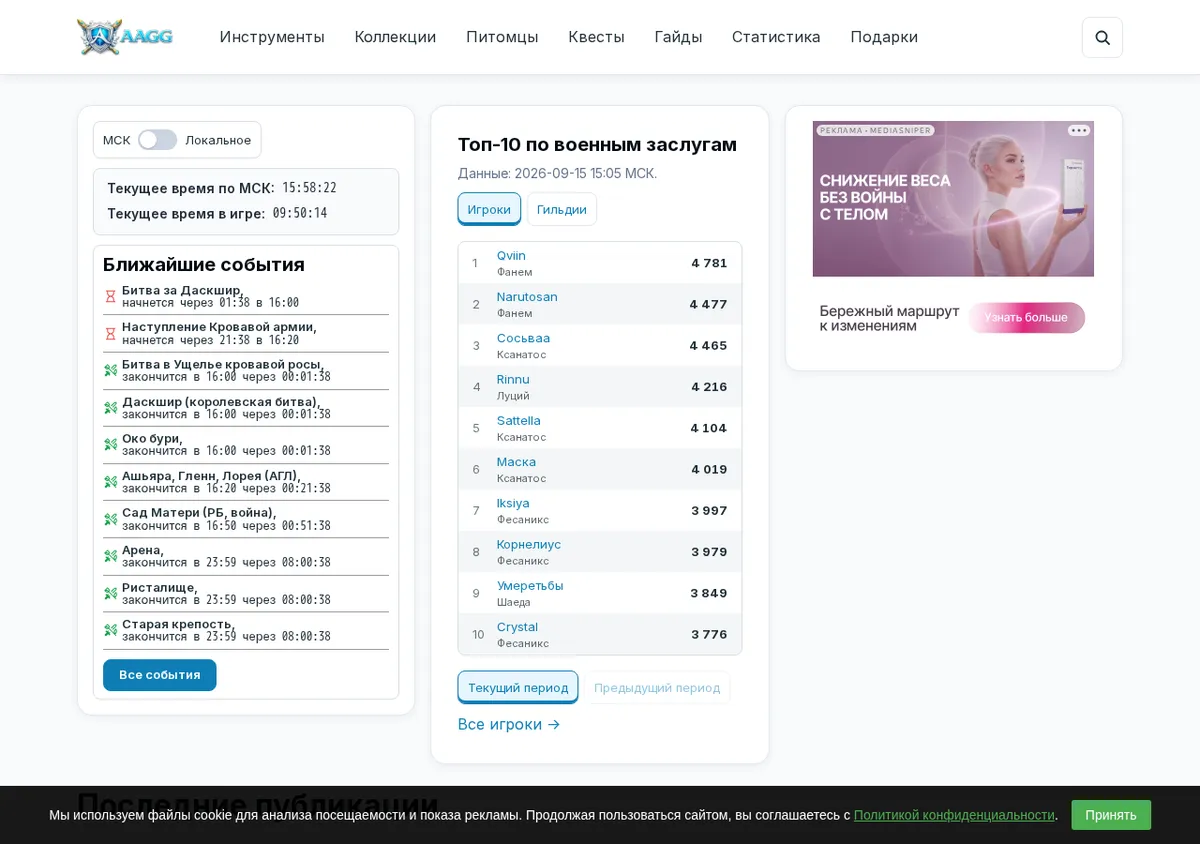Click swords icon beside Око бури event
Image resolution: width=1200 pixels, height=844 pixels.
tap(111, 445)
